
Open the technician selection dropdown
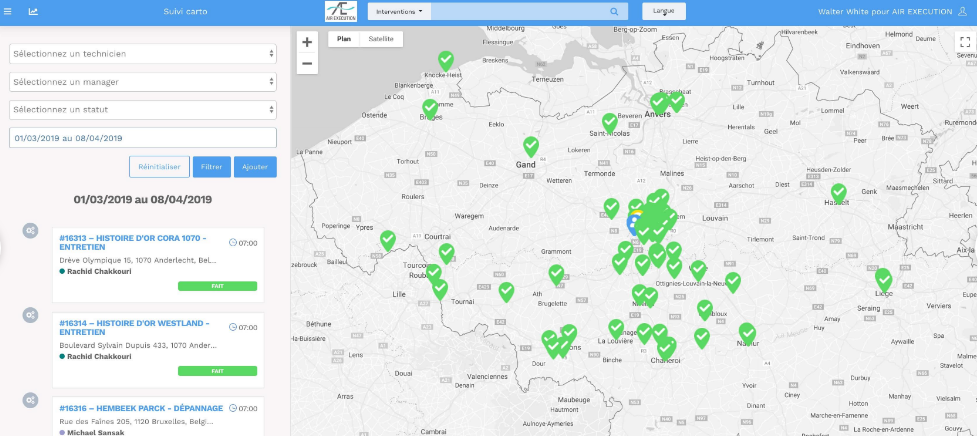[143, 54]
